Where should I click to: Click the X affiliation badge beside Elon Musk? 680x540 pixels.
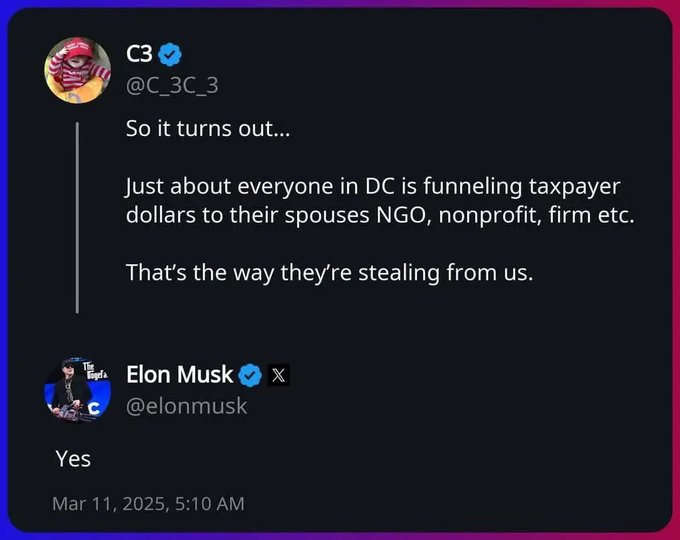point(278,376)
